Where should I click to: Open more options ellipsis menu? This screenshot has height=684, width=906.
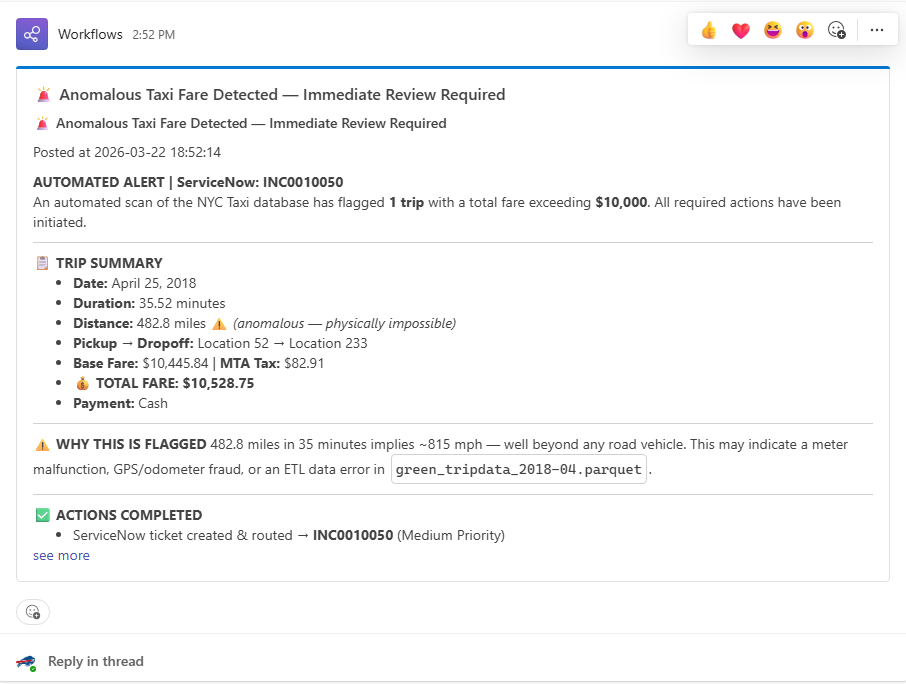[x=877, y=30]
